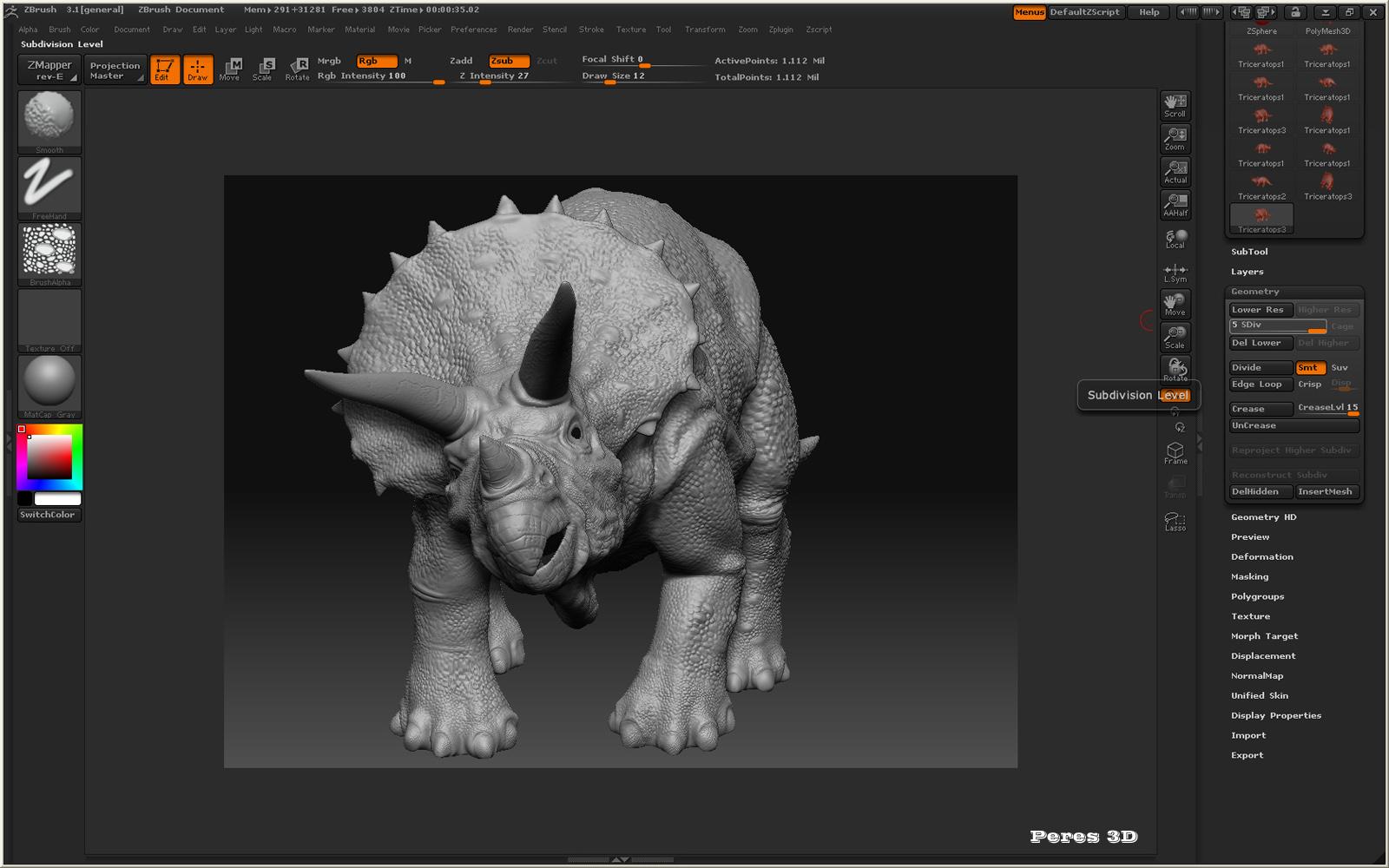
Task: Select Rotate transform mode in top toolbar
Action: 297,69
